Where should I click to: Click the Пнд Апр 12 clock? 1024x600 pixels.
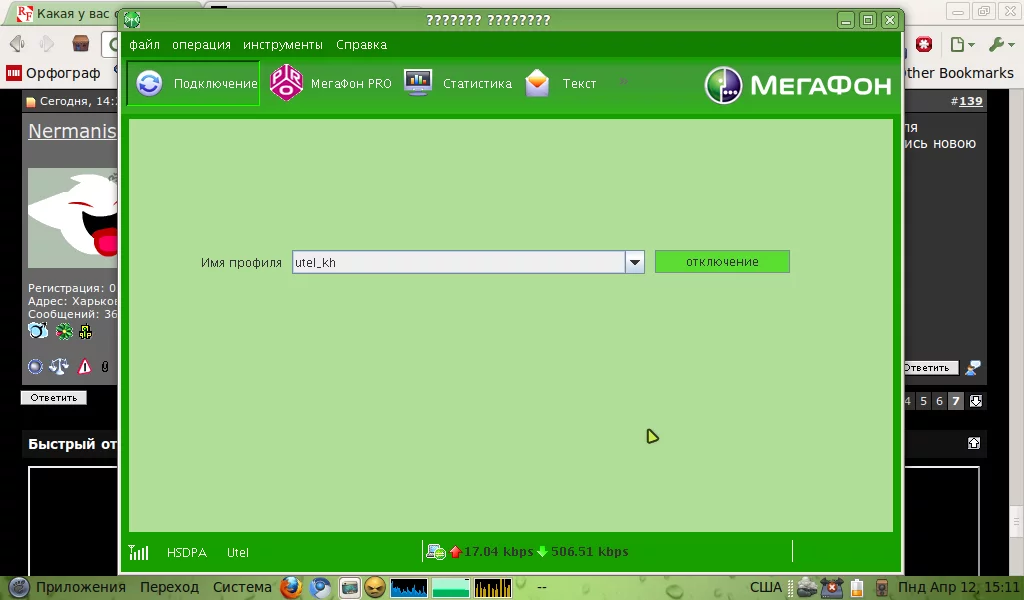(959, 587)
